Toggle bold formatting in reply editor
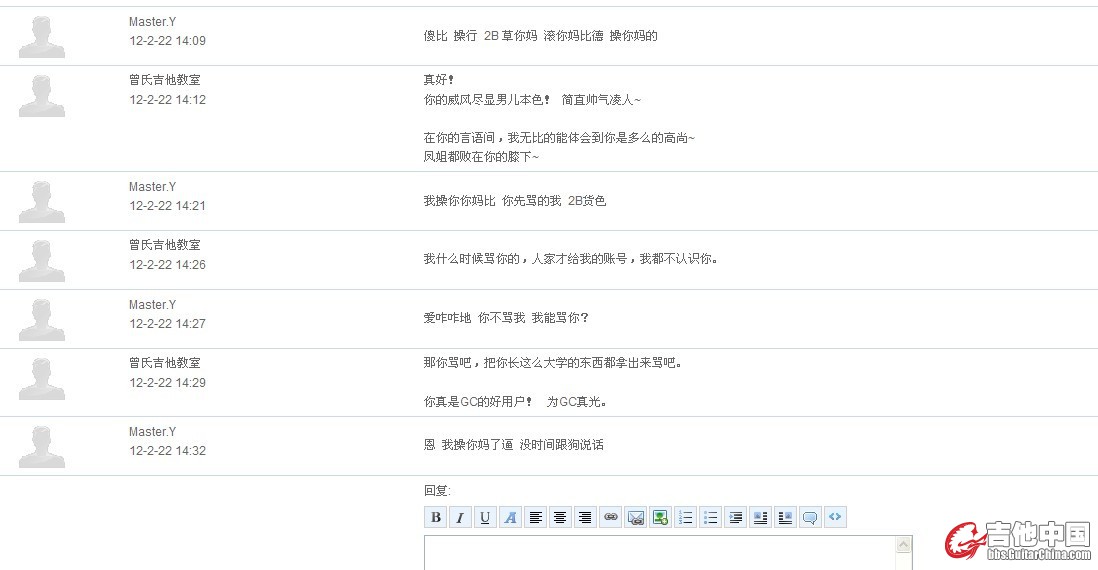 click(x=436, y=517)
